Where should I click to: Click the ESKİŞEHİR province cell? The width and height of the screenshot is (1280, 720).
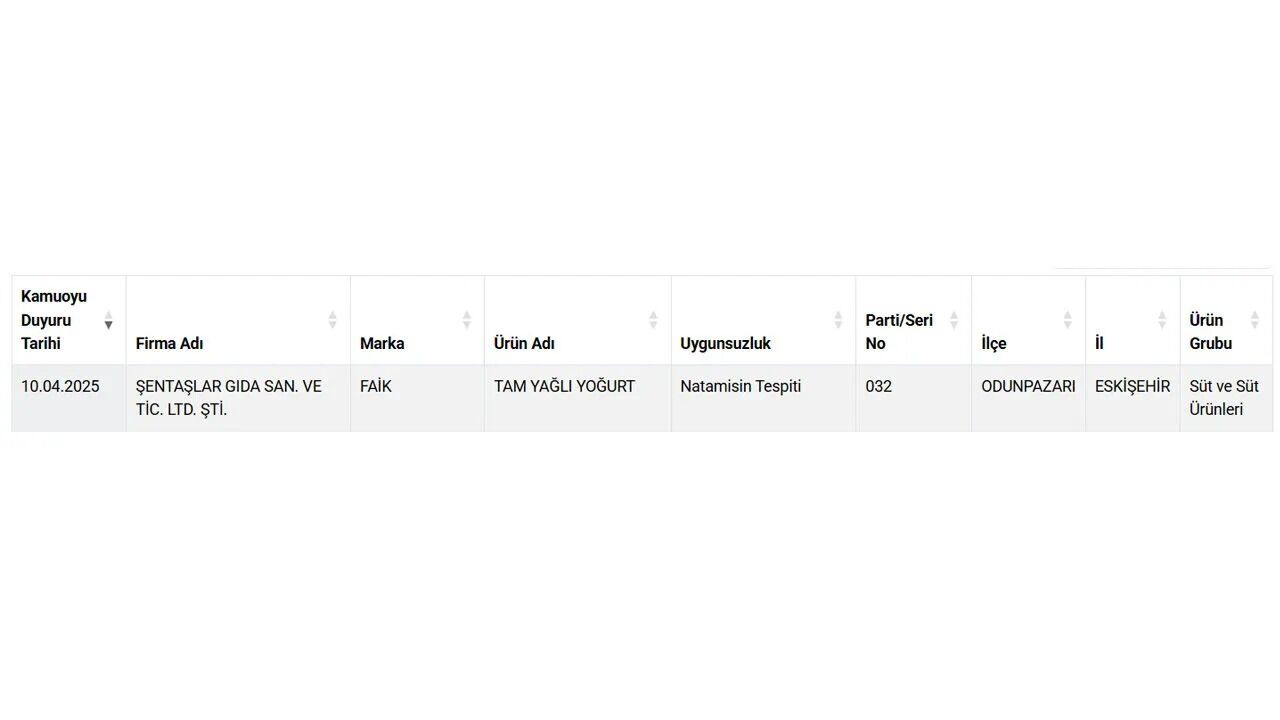point(1132,398)
